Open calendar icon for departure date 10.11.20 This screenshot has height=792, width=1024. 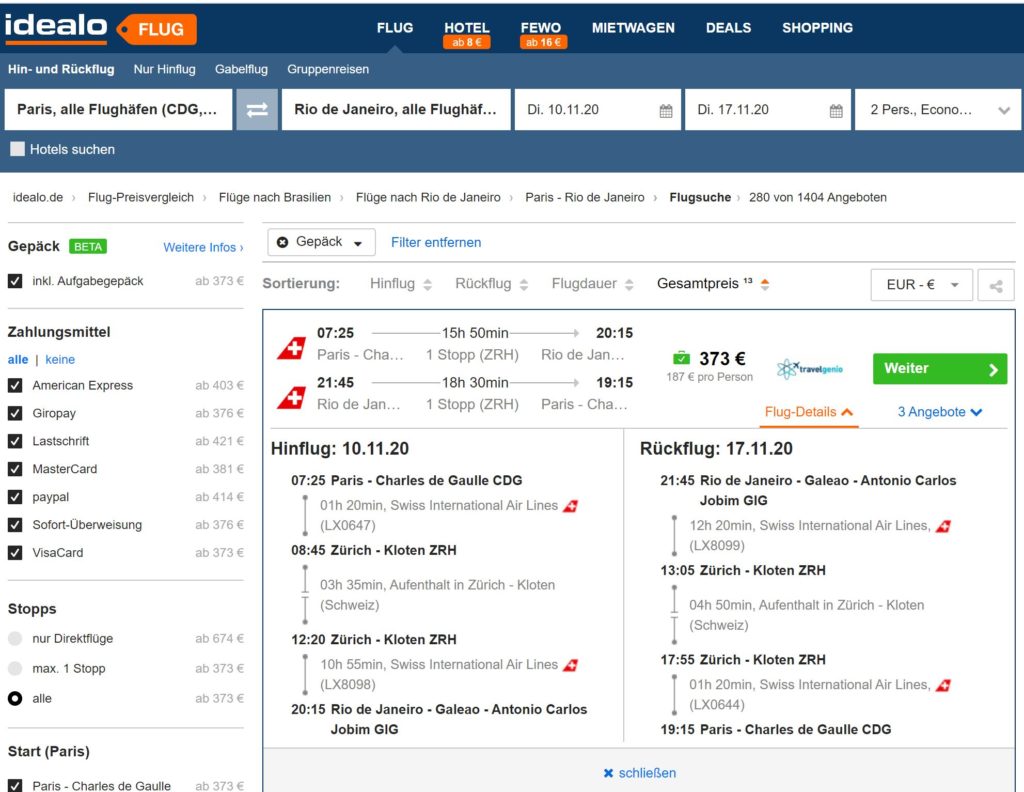[665, 110]
